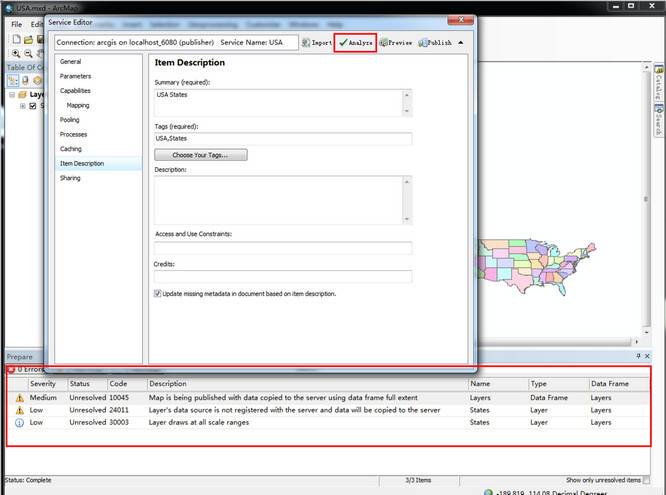Expand the States layer in table of contents
The width and height of the screenshot is (666, 495).
[x=23, y=106]
